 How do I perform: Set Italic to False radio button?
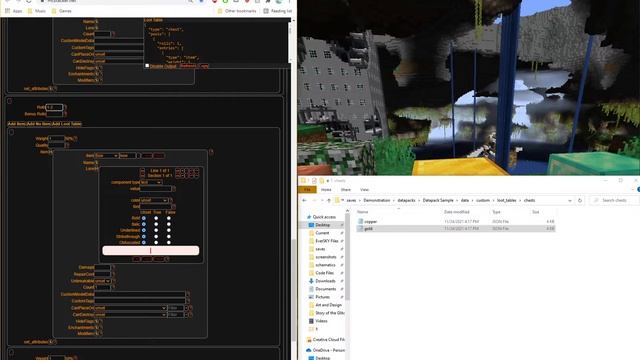coord(169,224)
